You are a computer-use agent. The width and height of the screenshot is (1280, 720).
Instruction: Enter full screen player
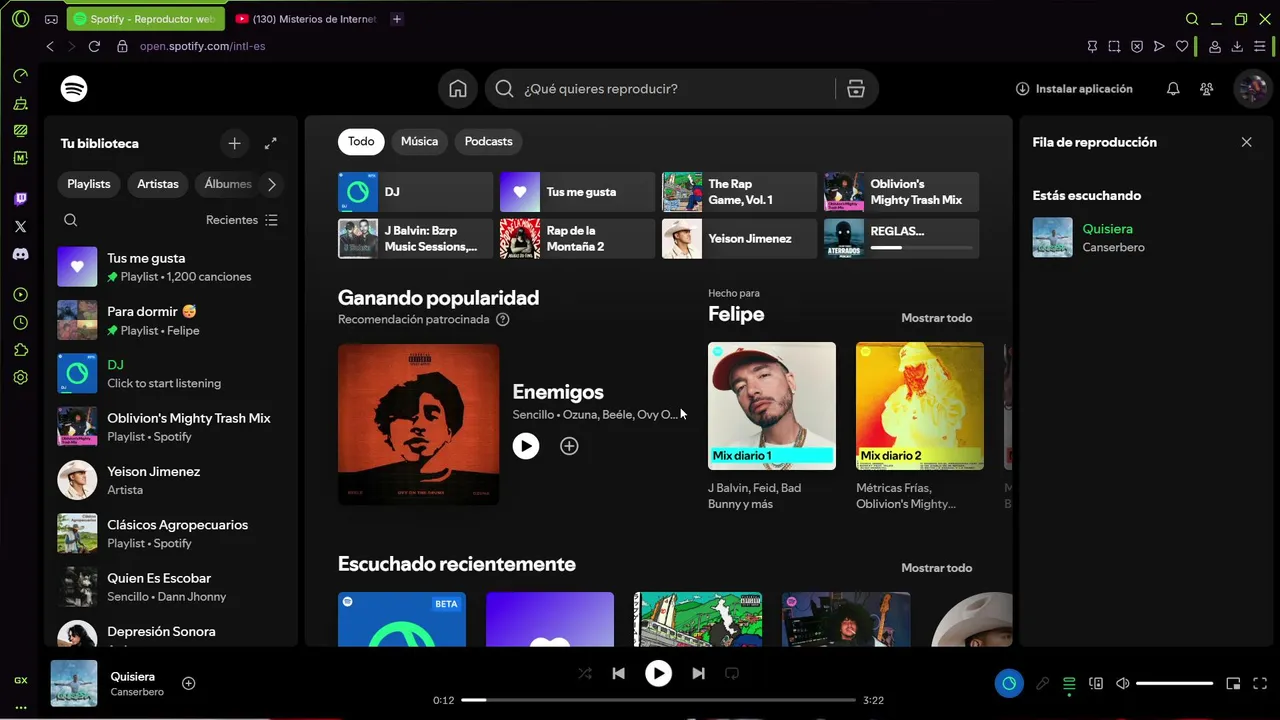[1260, 684]
